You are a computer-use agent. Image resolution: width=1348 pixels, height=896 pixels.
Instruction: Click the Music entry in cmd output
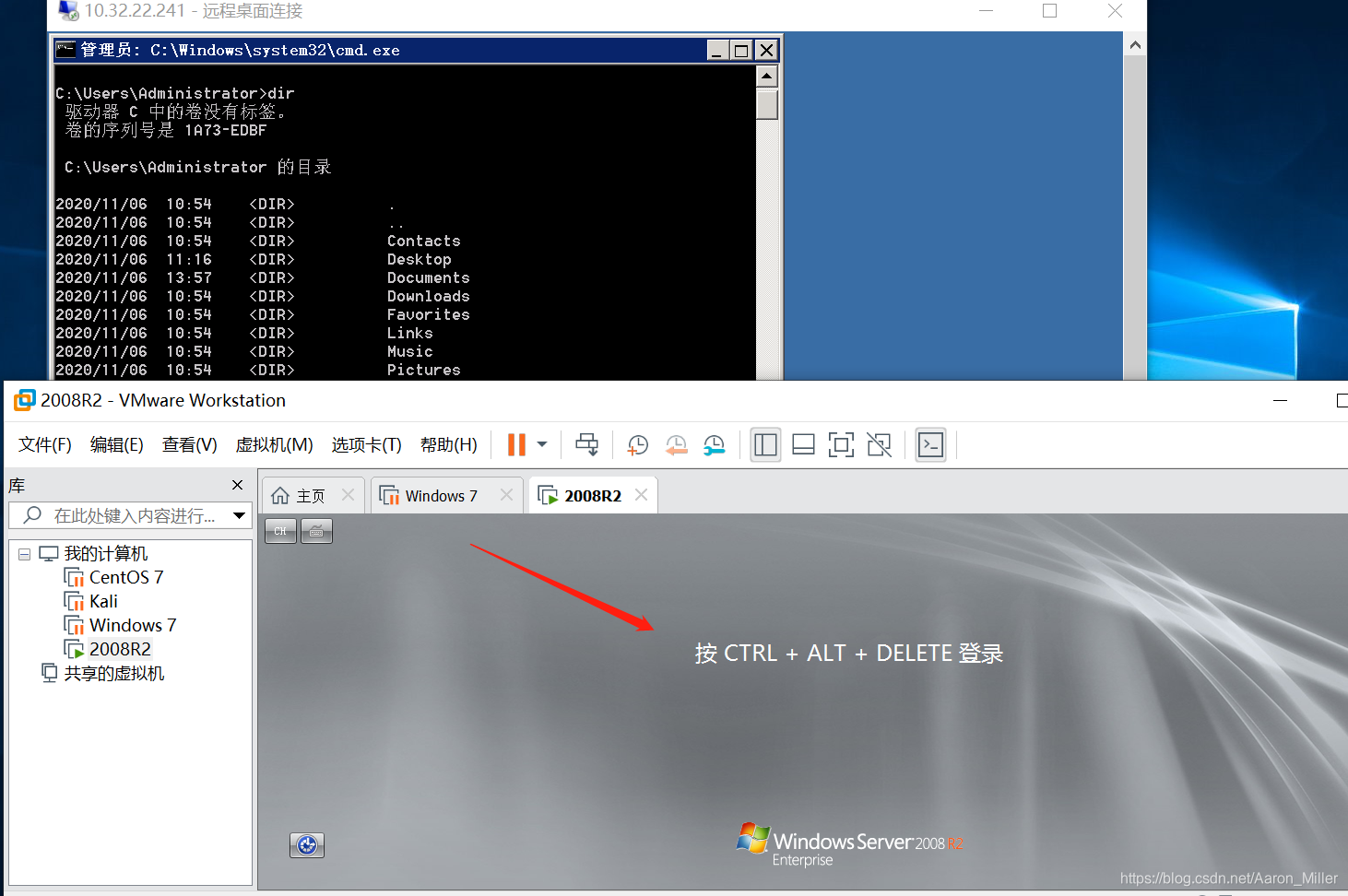coord(410,351)
